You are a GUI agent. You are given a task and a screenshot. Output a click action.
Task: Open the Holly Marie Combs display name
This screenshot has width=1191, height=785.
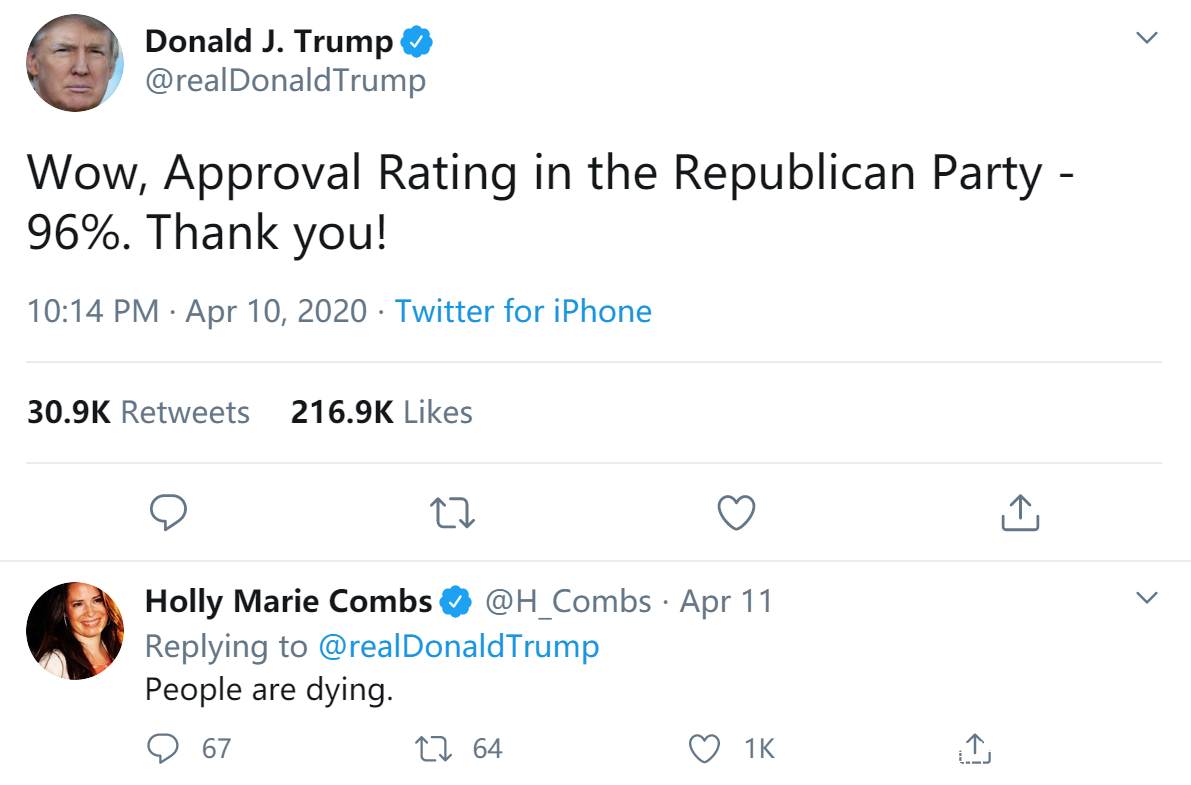click(x=288, y=601)
